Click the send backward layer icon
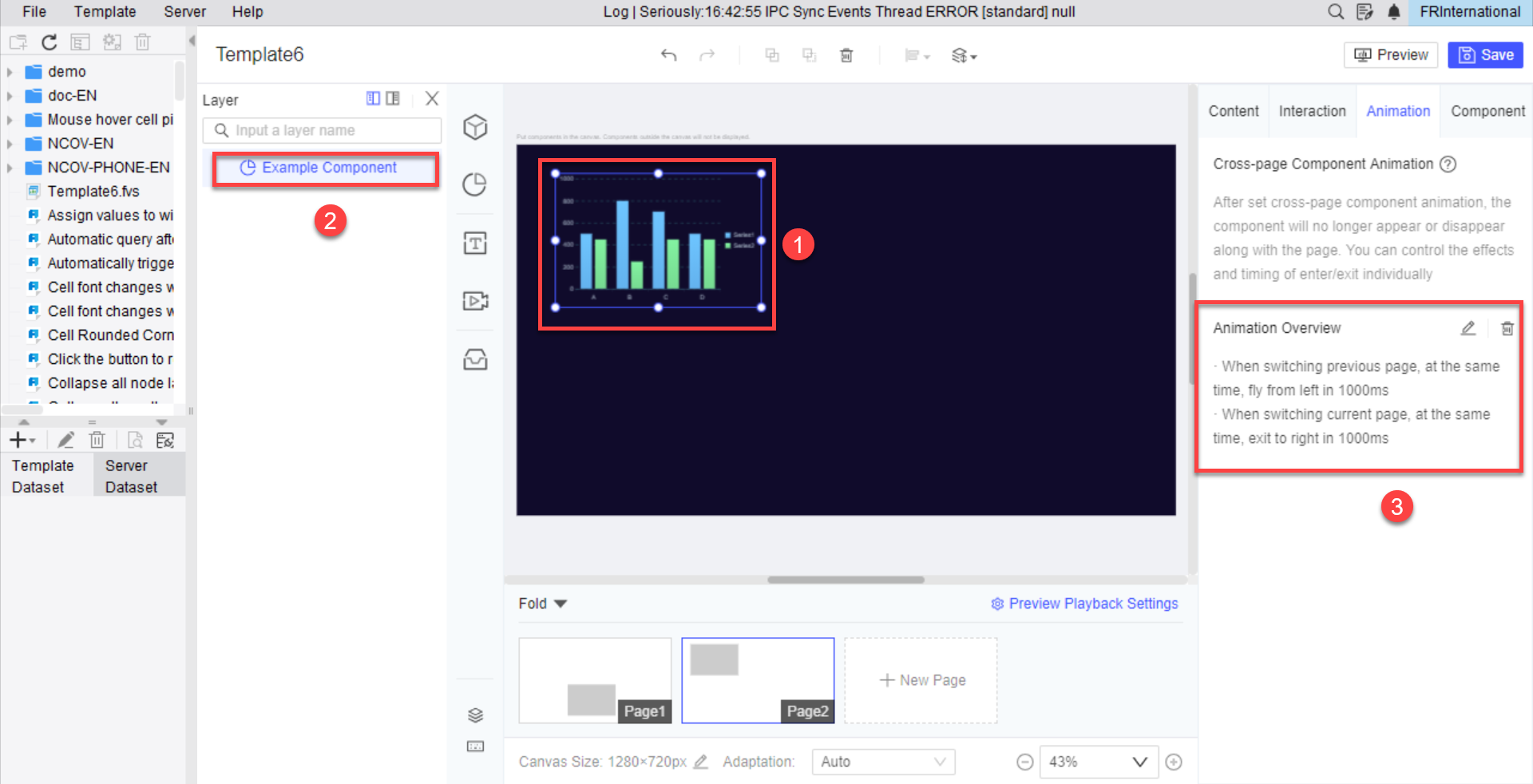Viewport: 1533px width, 784px height. (x=809, y=55)
